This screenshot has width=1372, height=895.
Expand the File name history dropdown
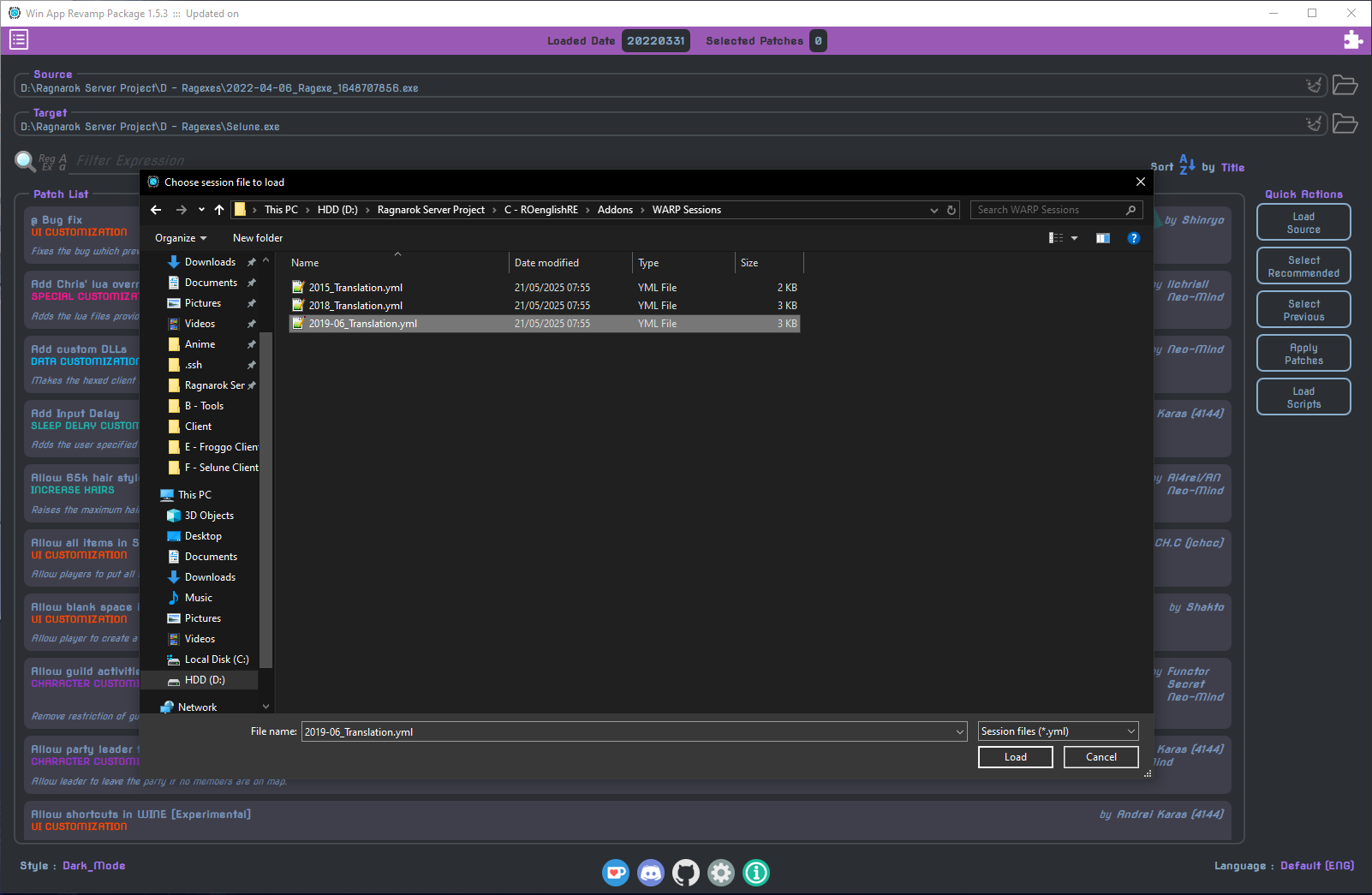pos(960,731)
